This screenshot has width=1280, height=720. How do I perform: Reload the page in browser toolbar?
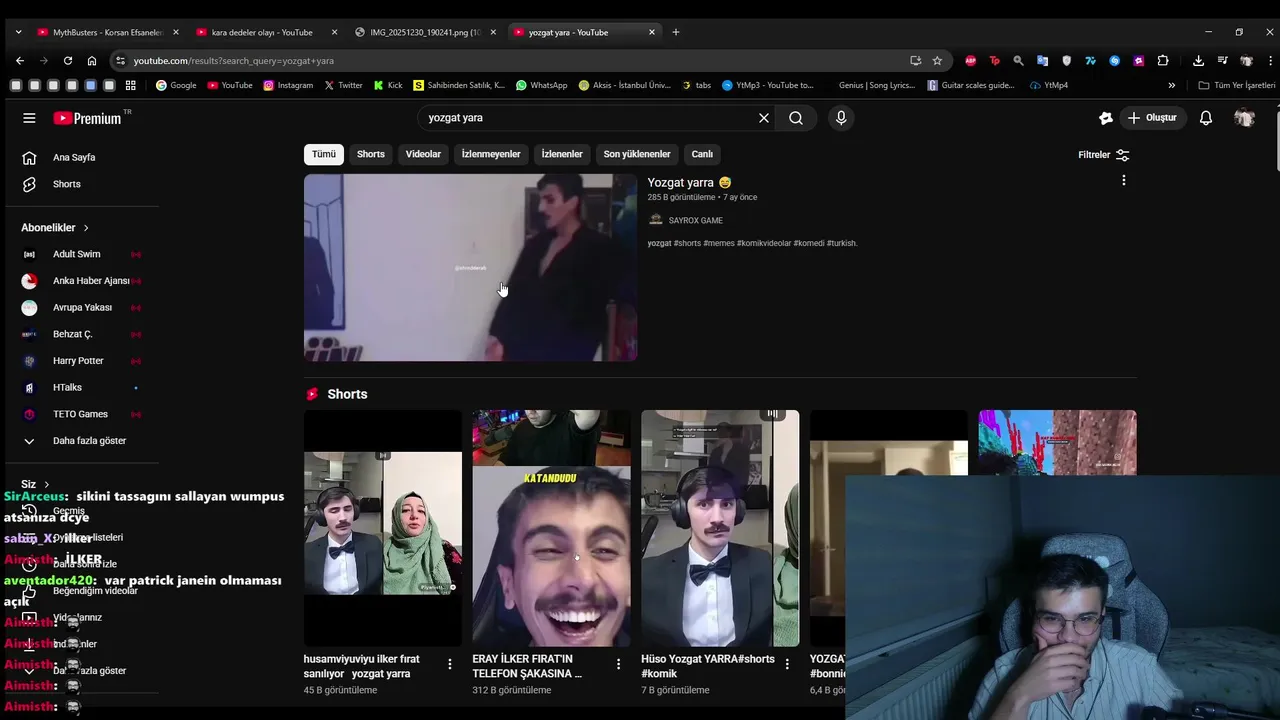click(67, 61)
